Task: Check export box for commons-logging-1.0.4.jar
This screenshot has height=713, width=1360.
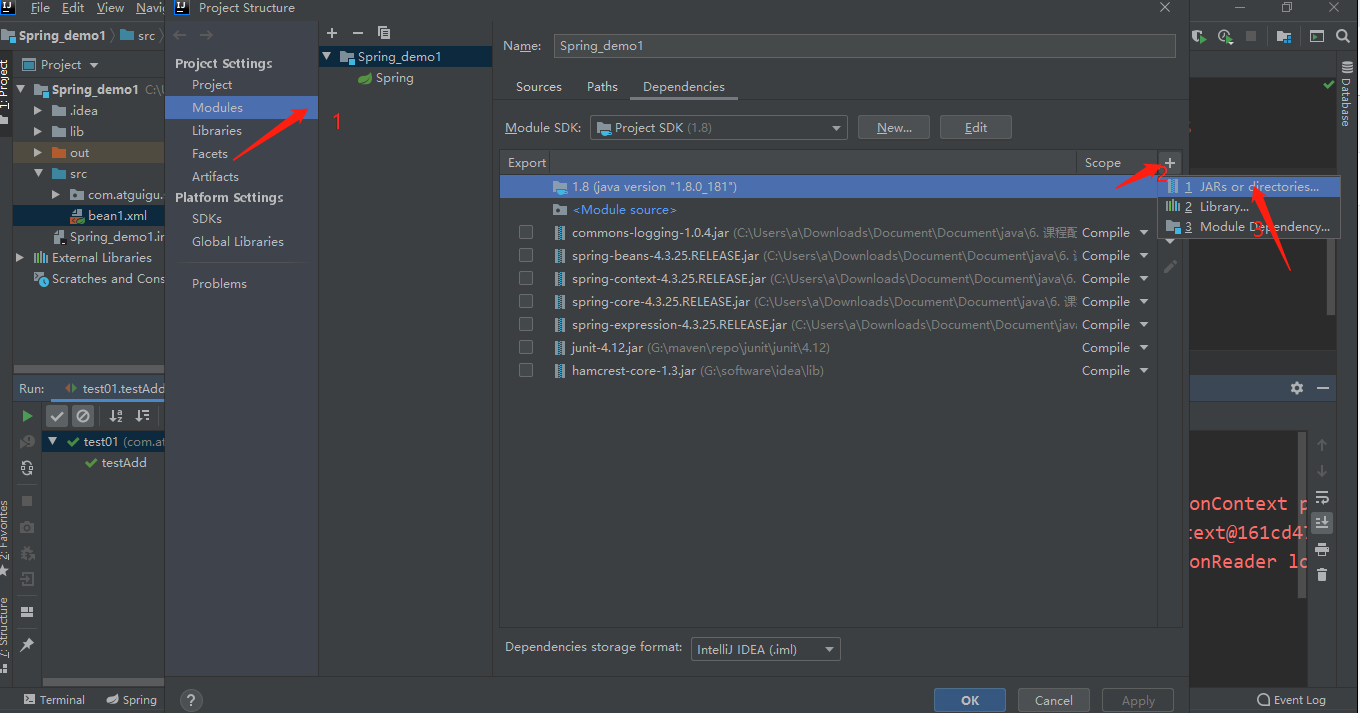Action: click(526, 232)
